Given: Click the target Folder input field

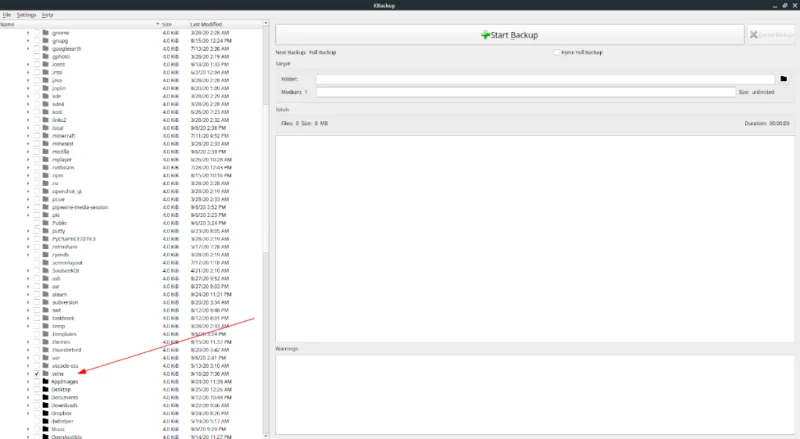Looking at the screenshot, I should click(x=545, y=79).
